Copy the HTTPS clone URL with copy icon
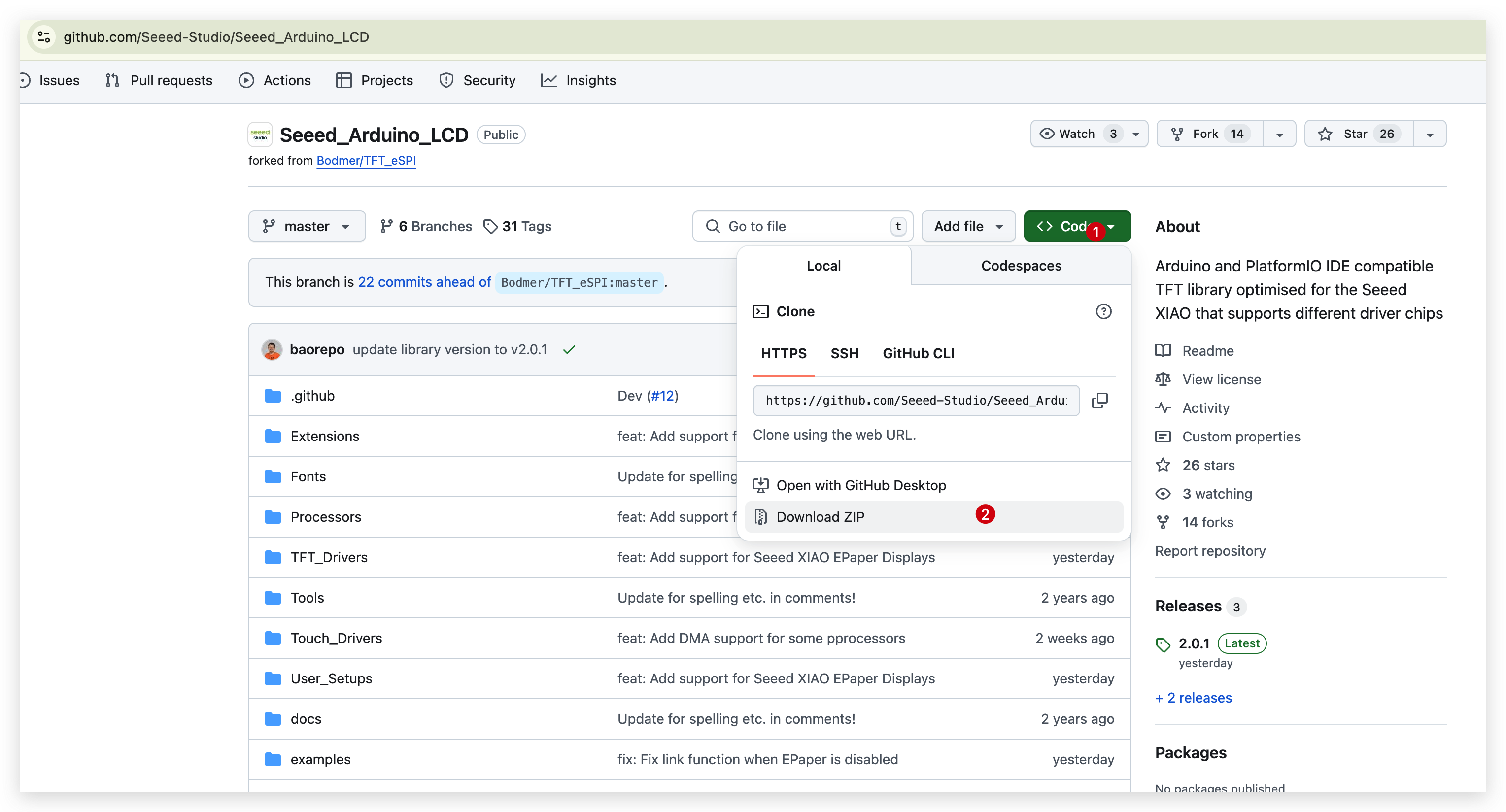Screen dimensions: 1506x812 click(1099, 401)
